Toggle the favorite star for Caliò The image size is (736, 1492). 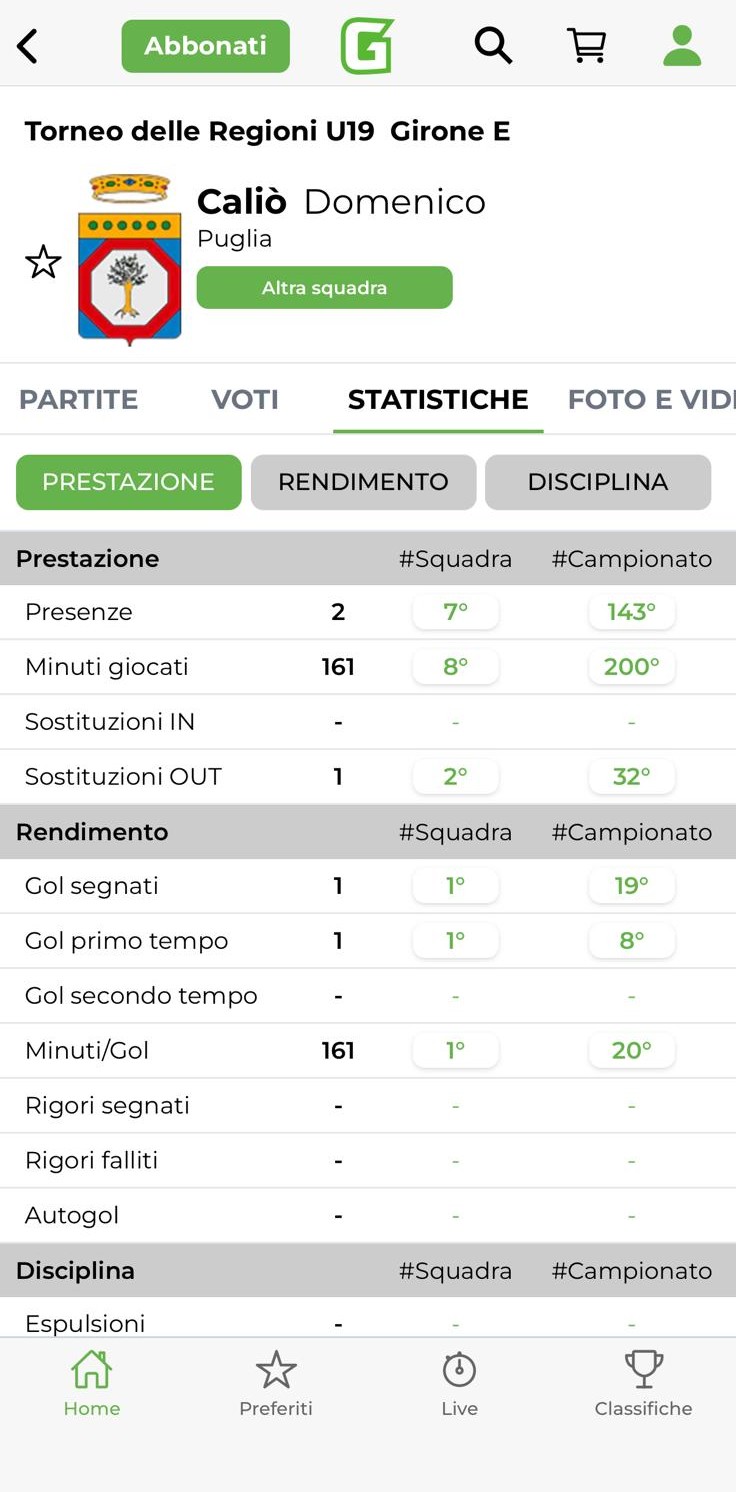click(x=43, y=263)
